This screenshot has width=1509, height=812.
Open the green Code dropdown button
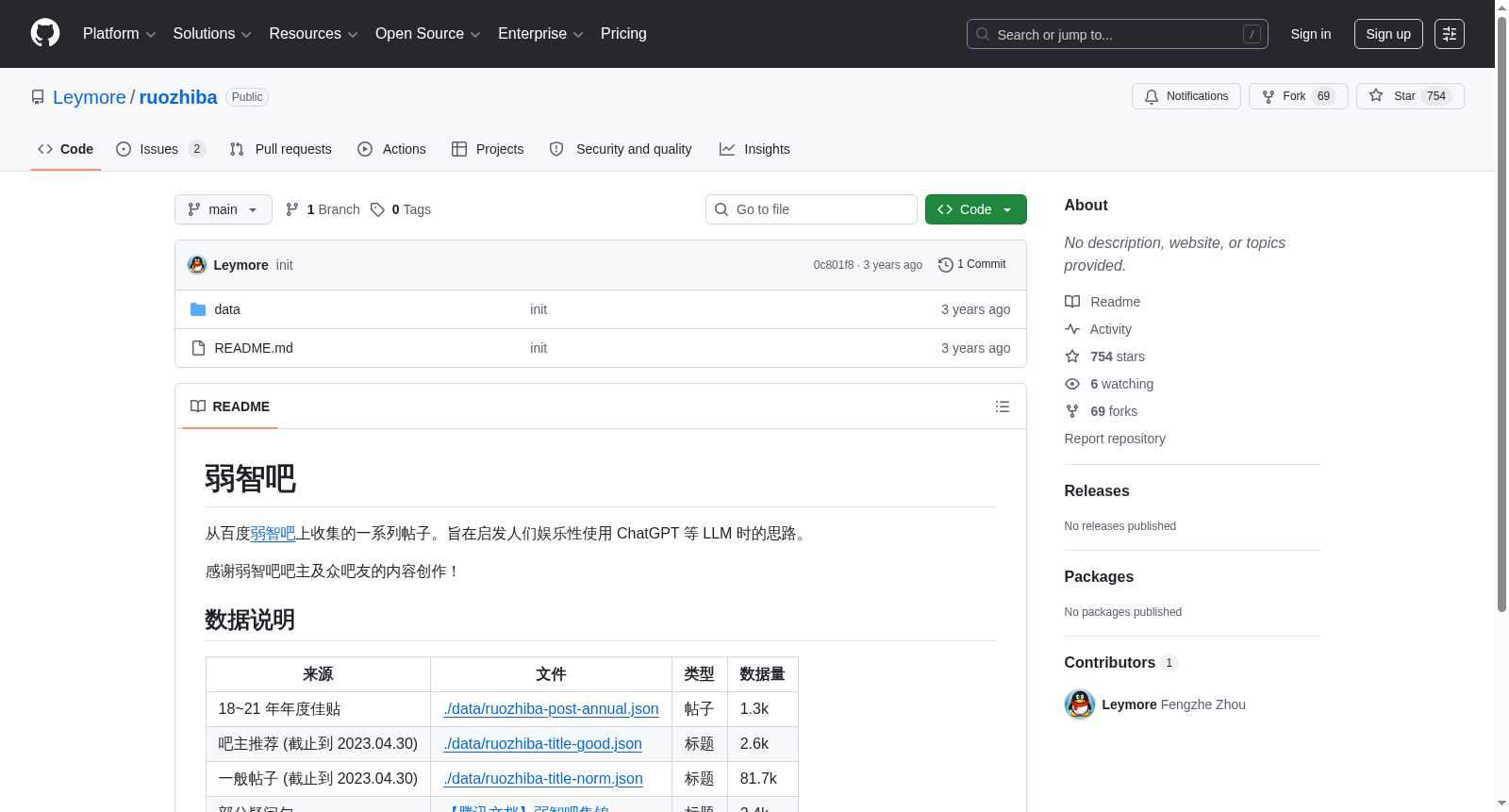click(x=976, y=209)
